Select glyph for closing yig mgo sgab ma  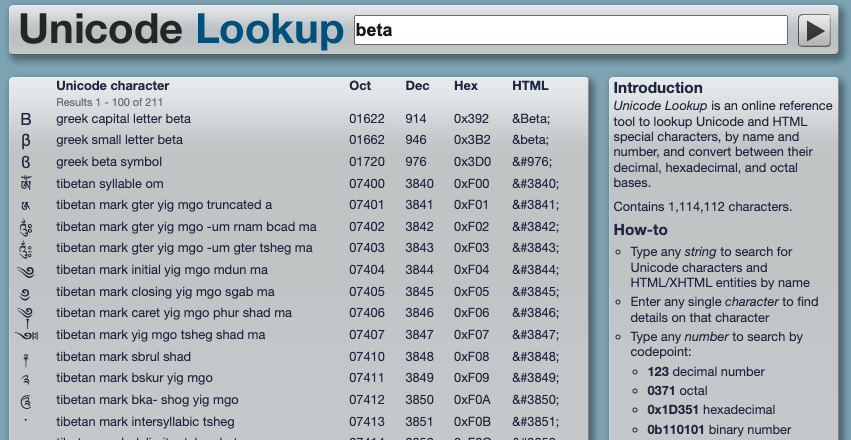[26, 293]
